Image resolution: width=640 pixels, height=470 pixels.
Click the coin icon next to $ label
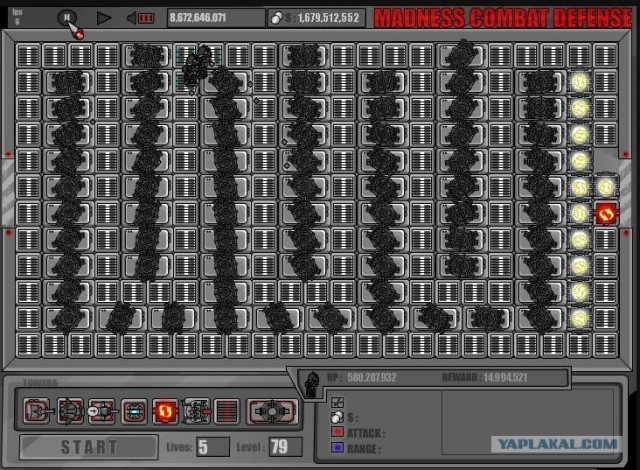(x=337, y=417)
